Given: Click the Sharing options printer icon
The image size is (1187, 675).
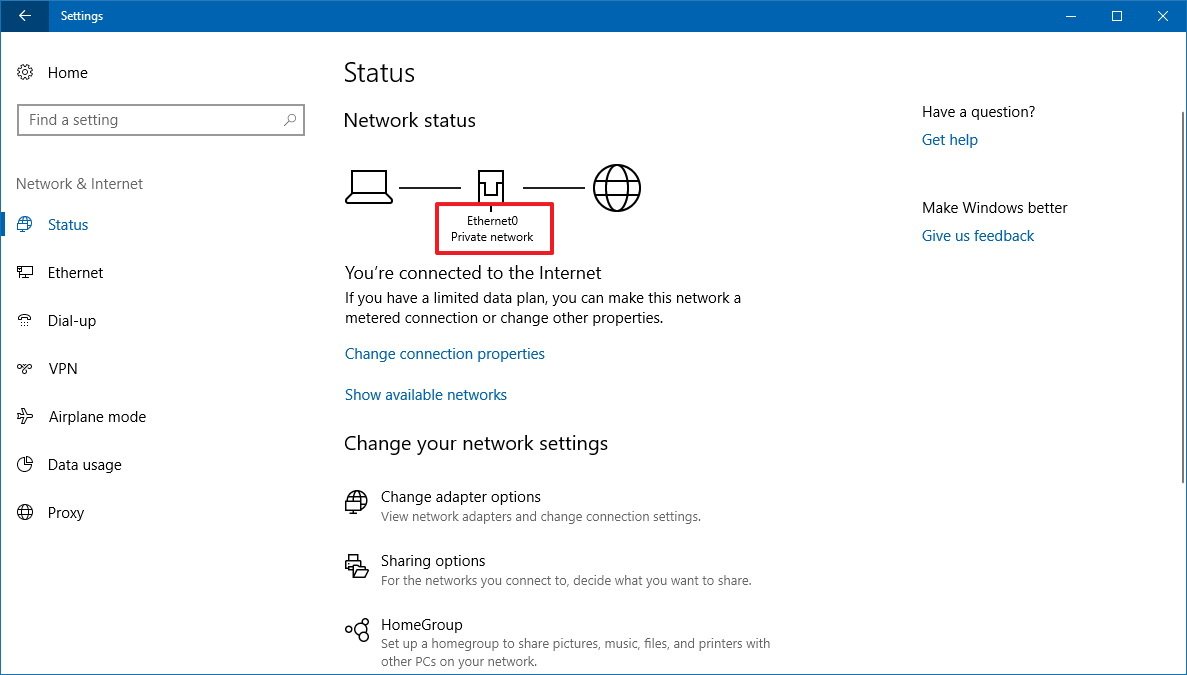Looking at the screenshot, I should 356,566.
